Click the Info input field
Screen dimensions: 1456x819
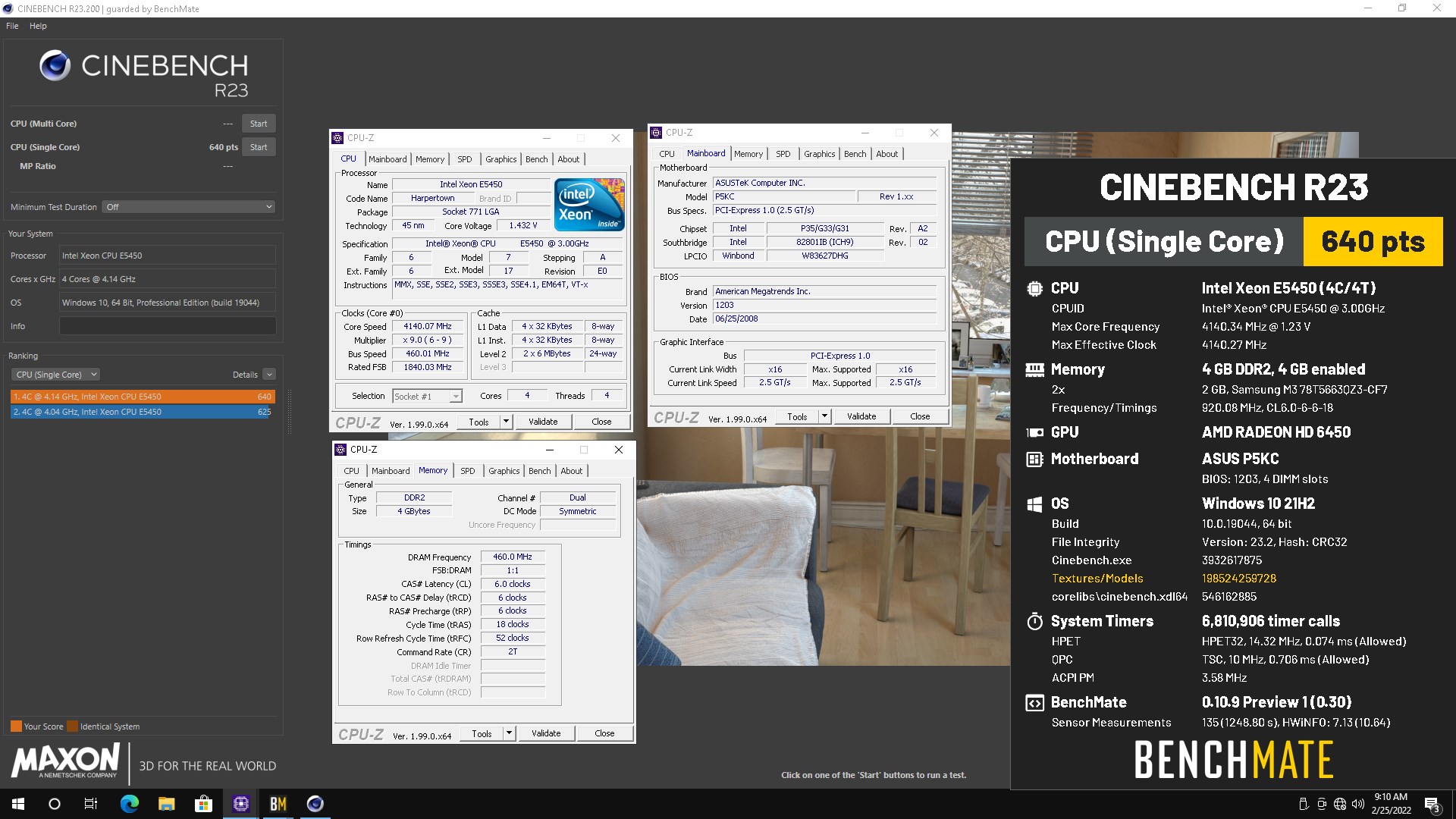pyautogui.click(x=168, y=326)
